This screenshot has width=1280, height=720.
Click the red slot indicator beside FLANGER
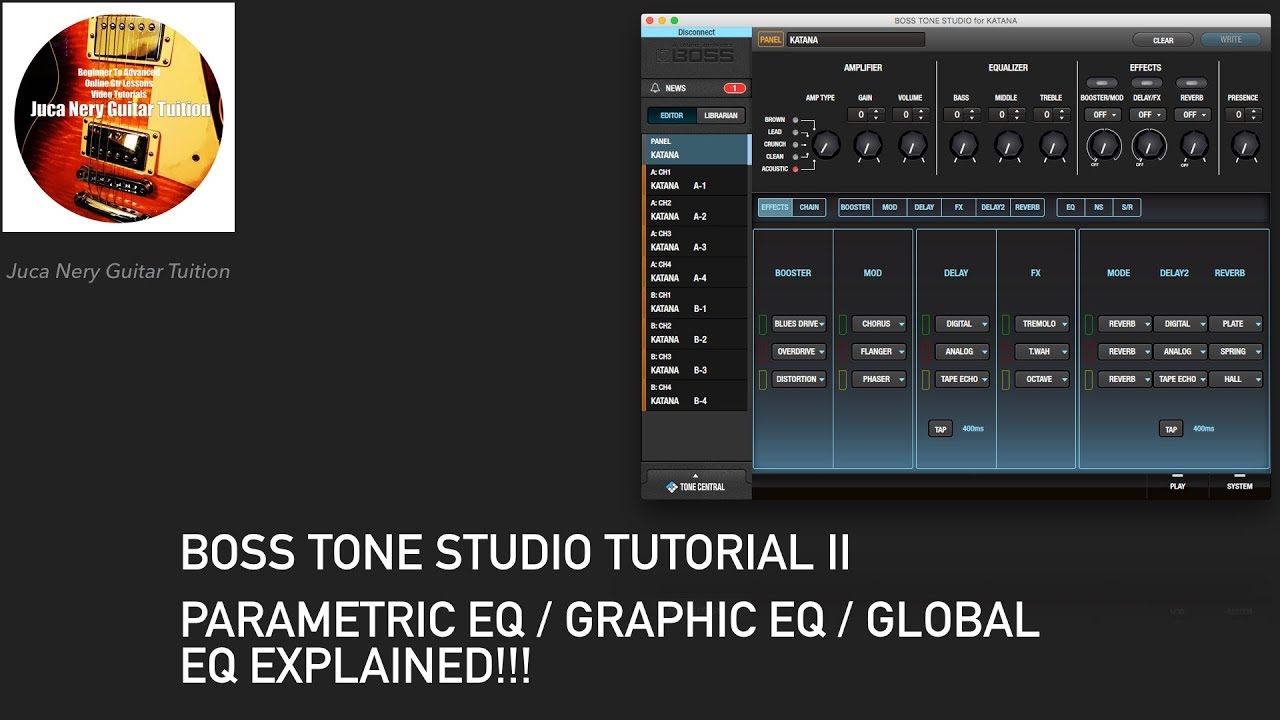843,352
